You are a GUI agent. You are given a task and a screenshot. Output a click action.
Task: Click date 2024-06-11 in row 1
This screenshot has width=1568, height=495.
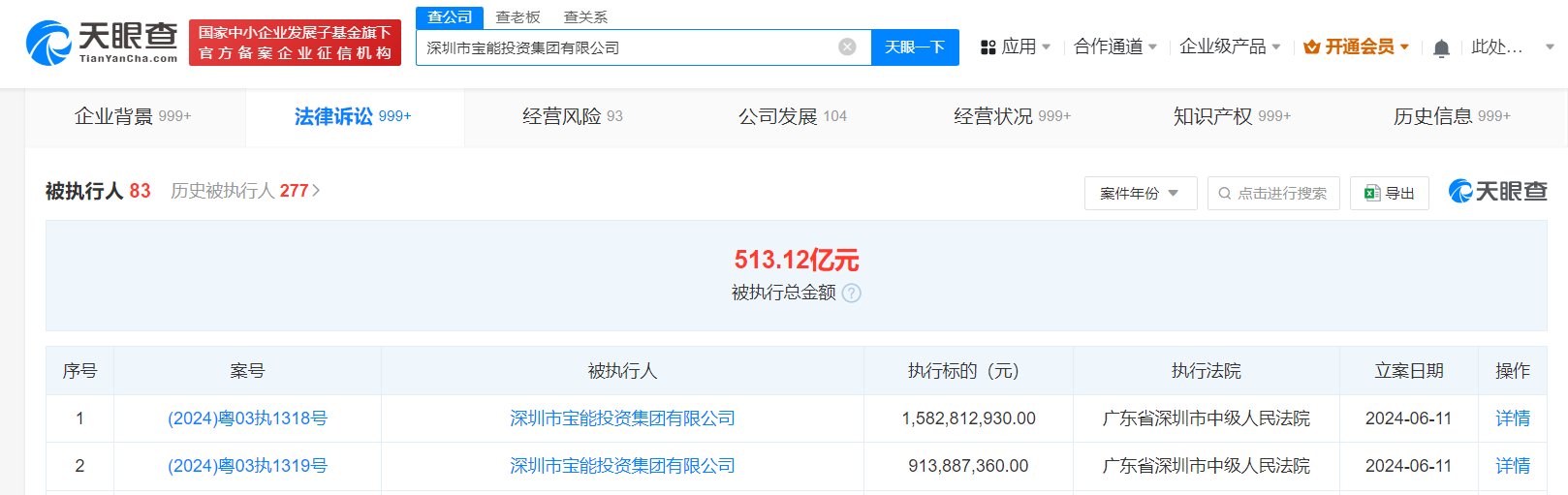pyautogui.click(x=1409, y=418)
